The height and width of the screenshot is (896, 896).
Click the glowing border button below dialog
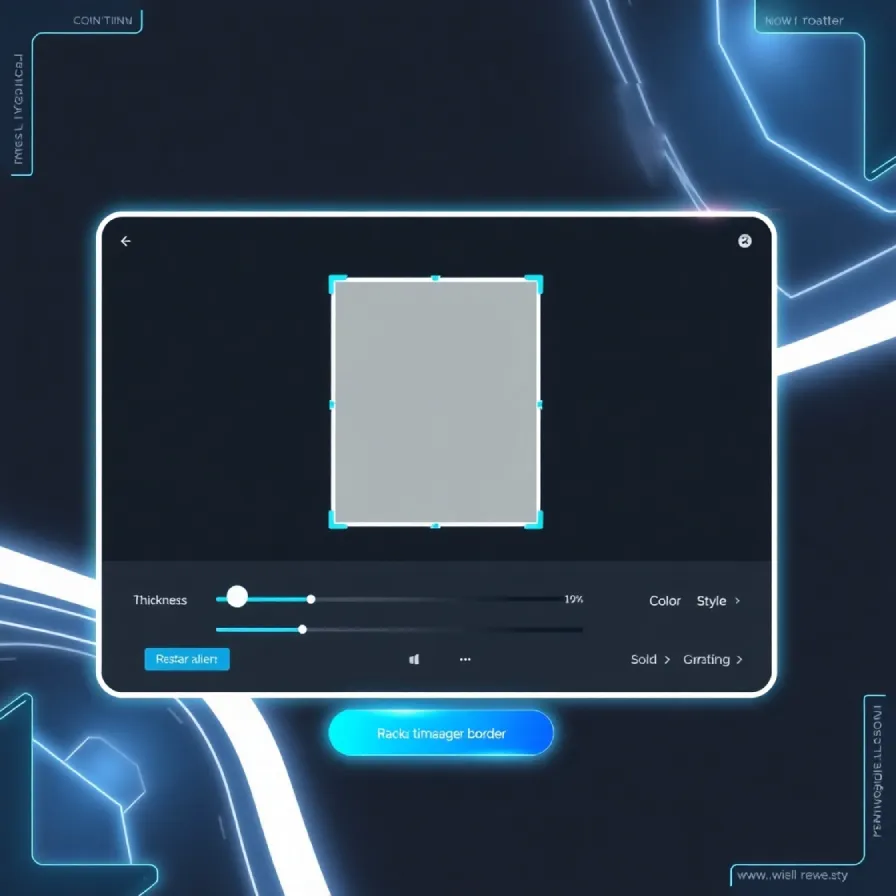(441, 733)
